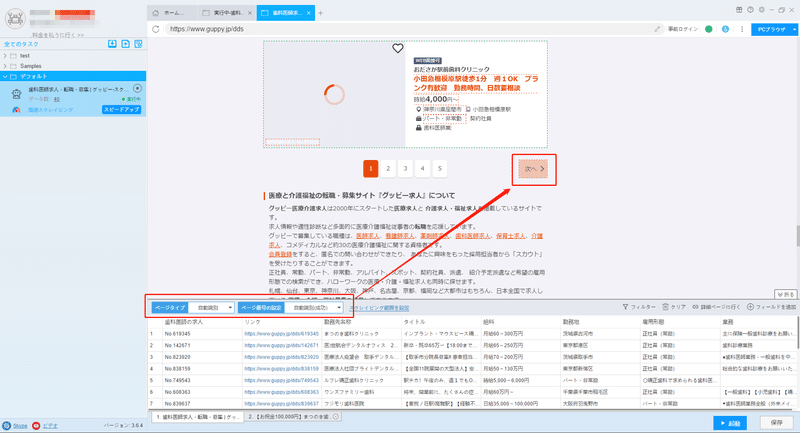The height and width of the screenshot is (433, 800).
Task: Click the third icon beside 全てのタスク
Action: [x=138, y=44]
